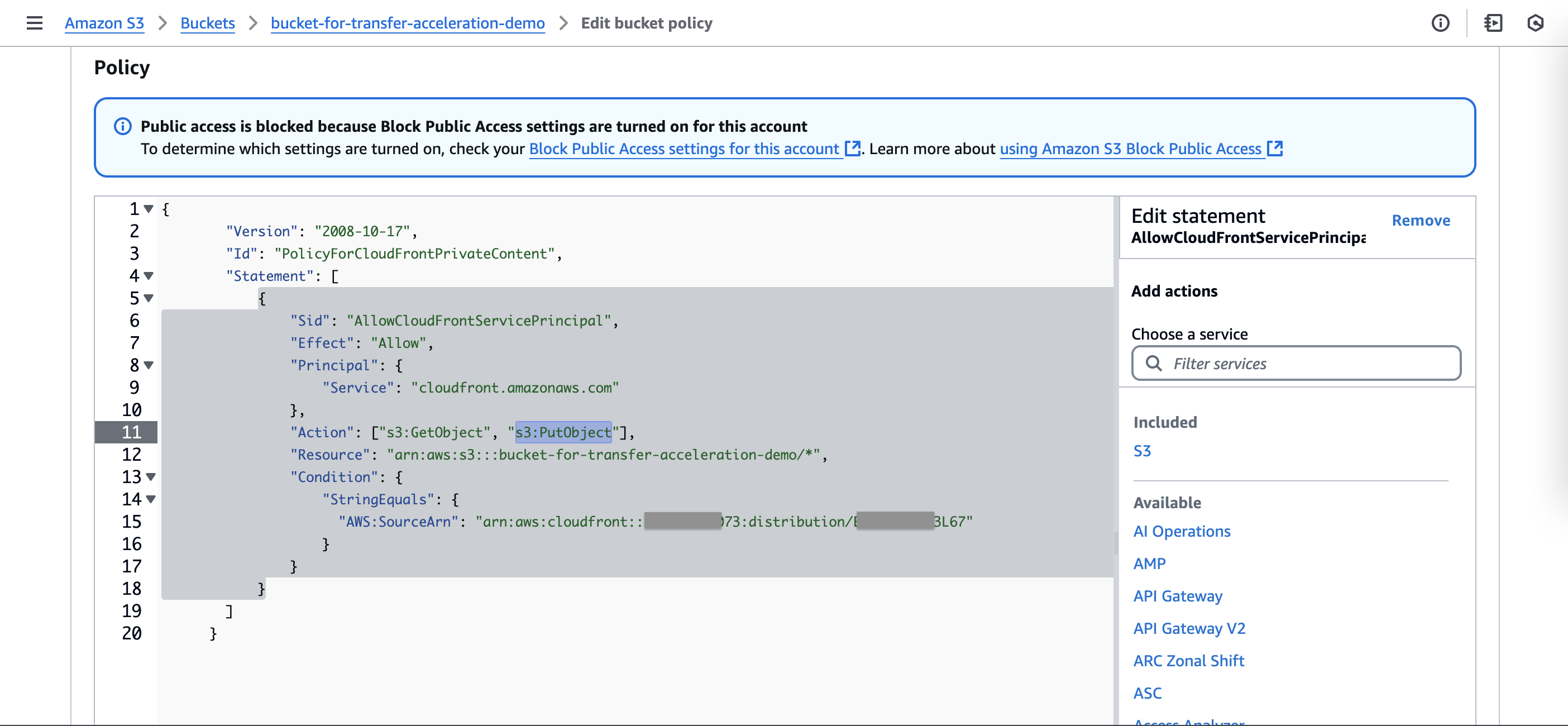This screenshot has height=726, width=1568.
Task: Remove the current policy statement
Action: coord(1420,220)
